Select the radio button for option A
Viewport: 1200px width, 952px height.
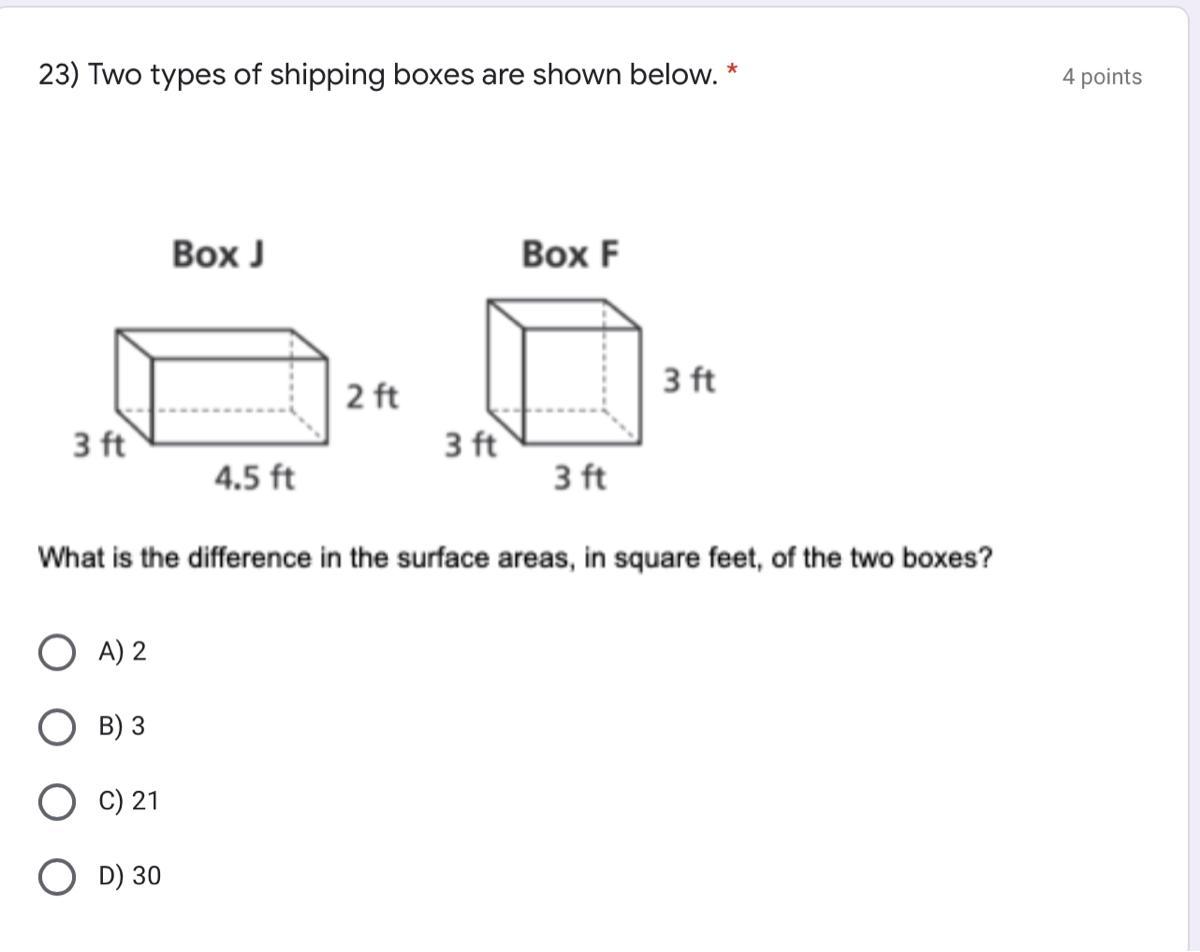pos(57,653)
